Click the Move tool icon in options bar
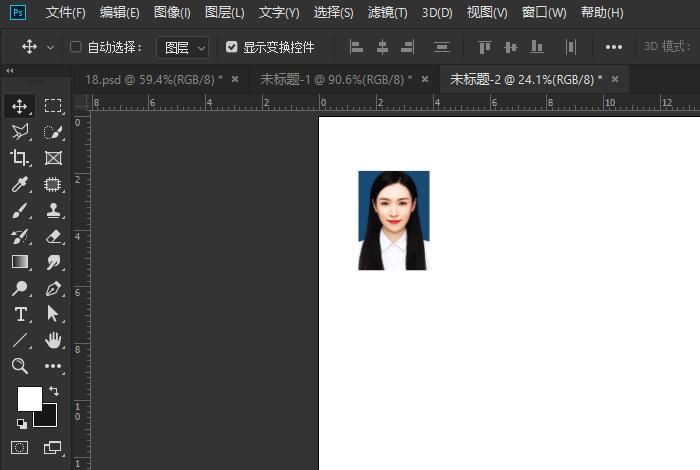The width and height of the screenshot is (700, 470). tap(29, 47)
